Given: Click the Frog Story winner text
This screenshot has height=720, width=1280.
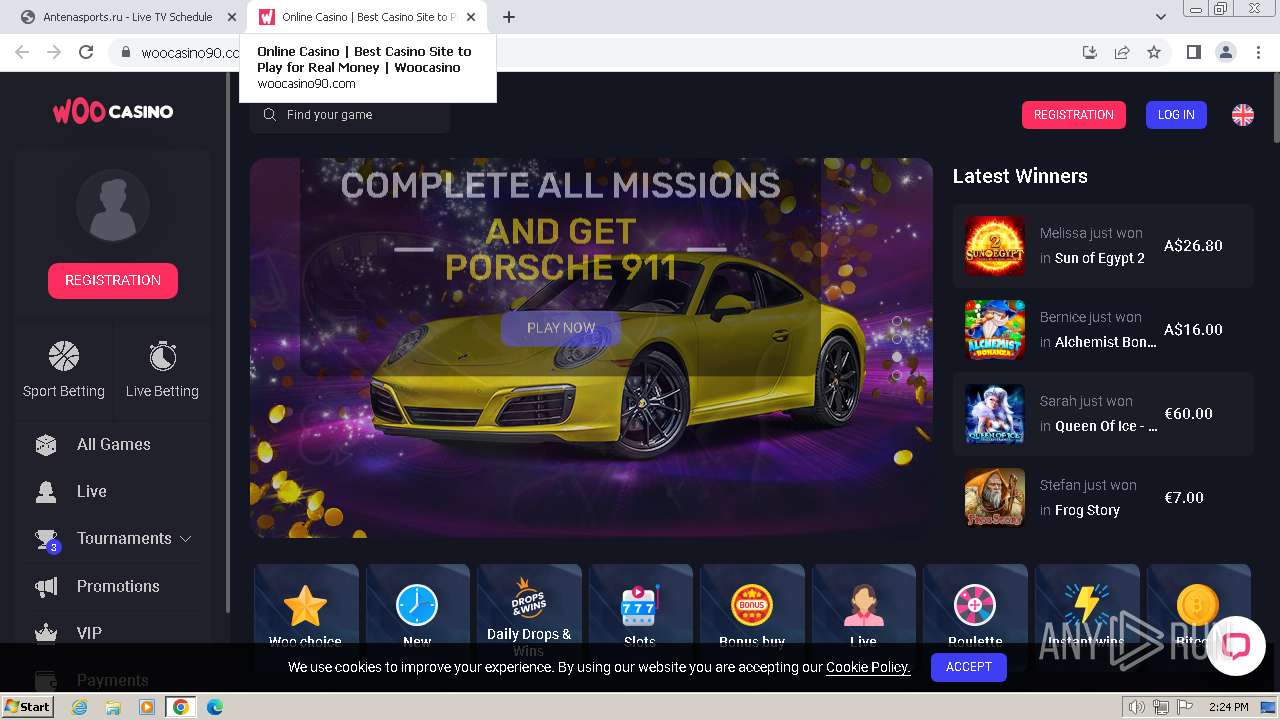Looking at the screenshot, I should click(1087, 510).
